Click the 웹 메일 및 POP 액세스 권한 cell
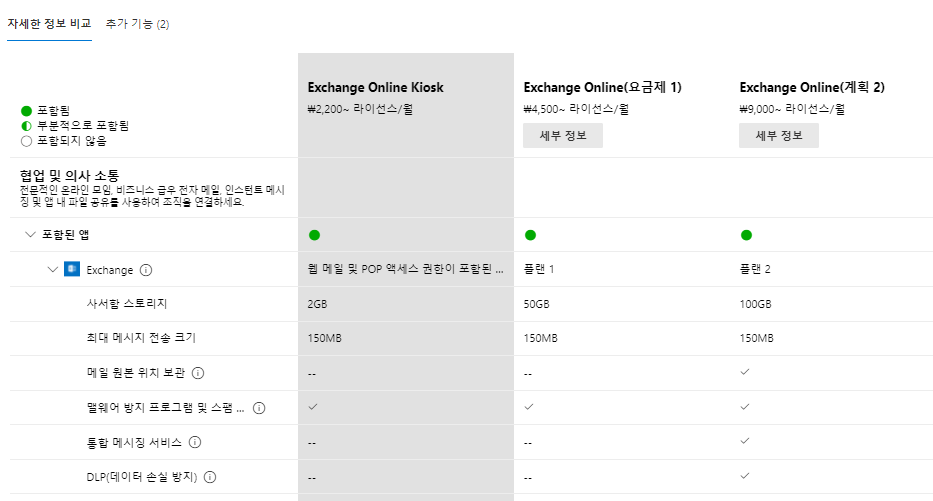Screen dimensions: 933x501 tap(406, 269)
